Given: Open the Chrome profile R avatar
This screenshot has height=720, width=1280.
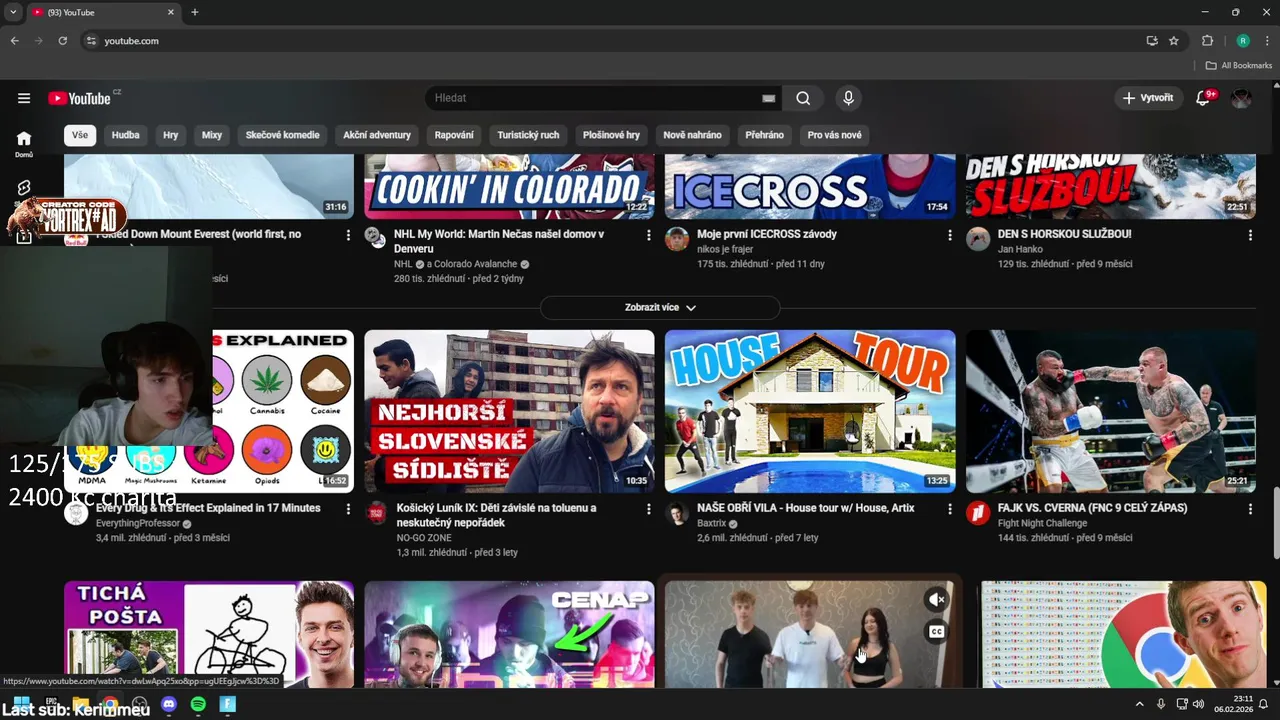Looking at the screenshot, I should pyautogui.click(x=1243, y=41).
